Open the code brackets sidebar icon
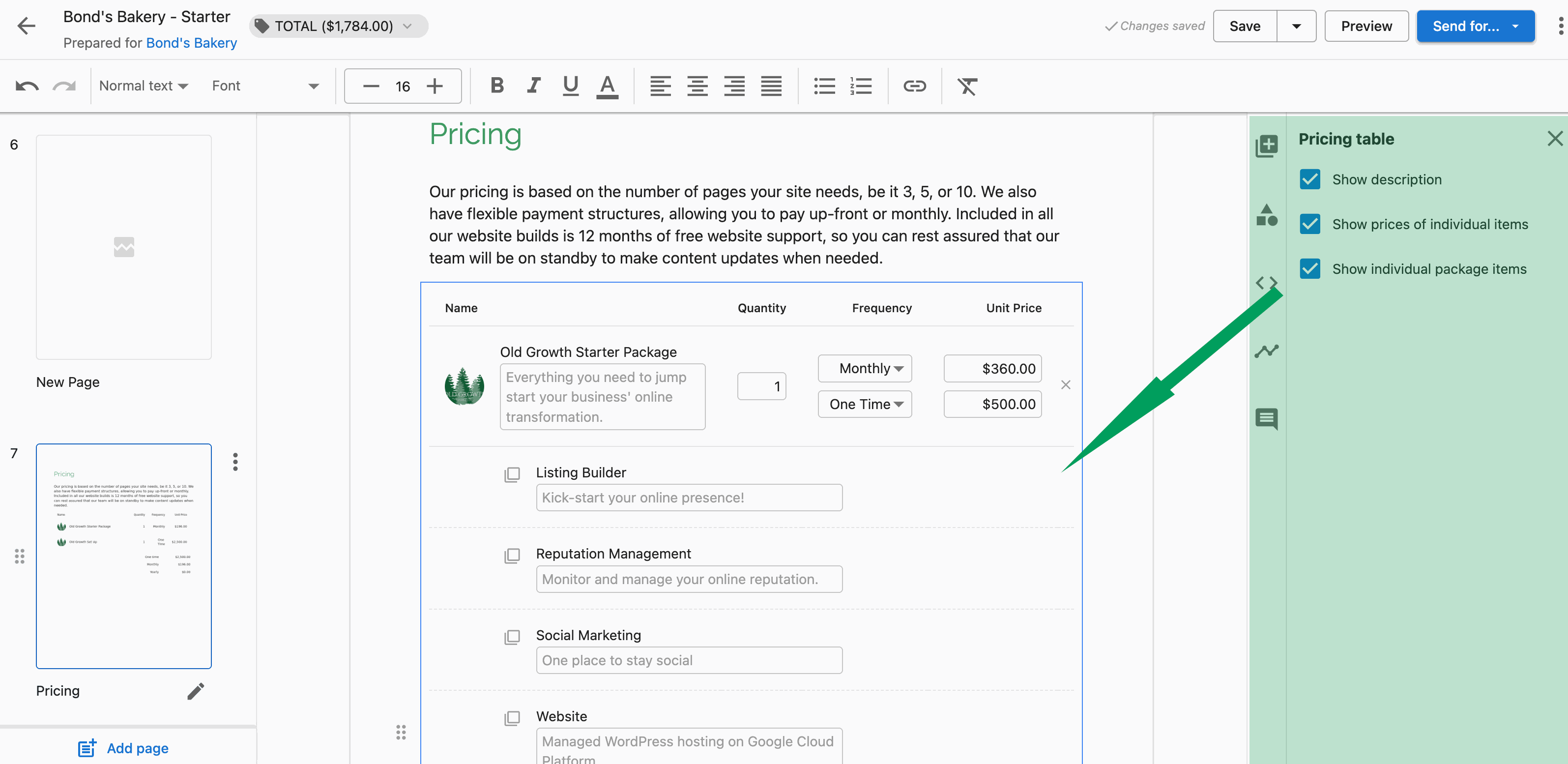Screen dimensions: 1568x764 pyautogui.click(x=1267, y=283)
